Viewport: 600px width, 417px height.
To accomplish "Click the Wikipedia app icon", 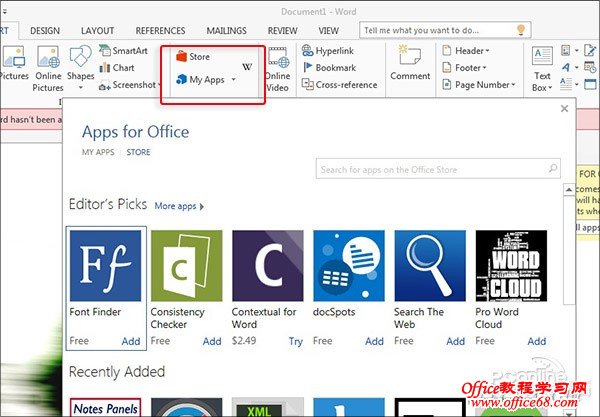I will 248,68.
